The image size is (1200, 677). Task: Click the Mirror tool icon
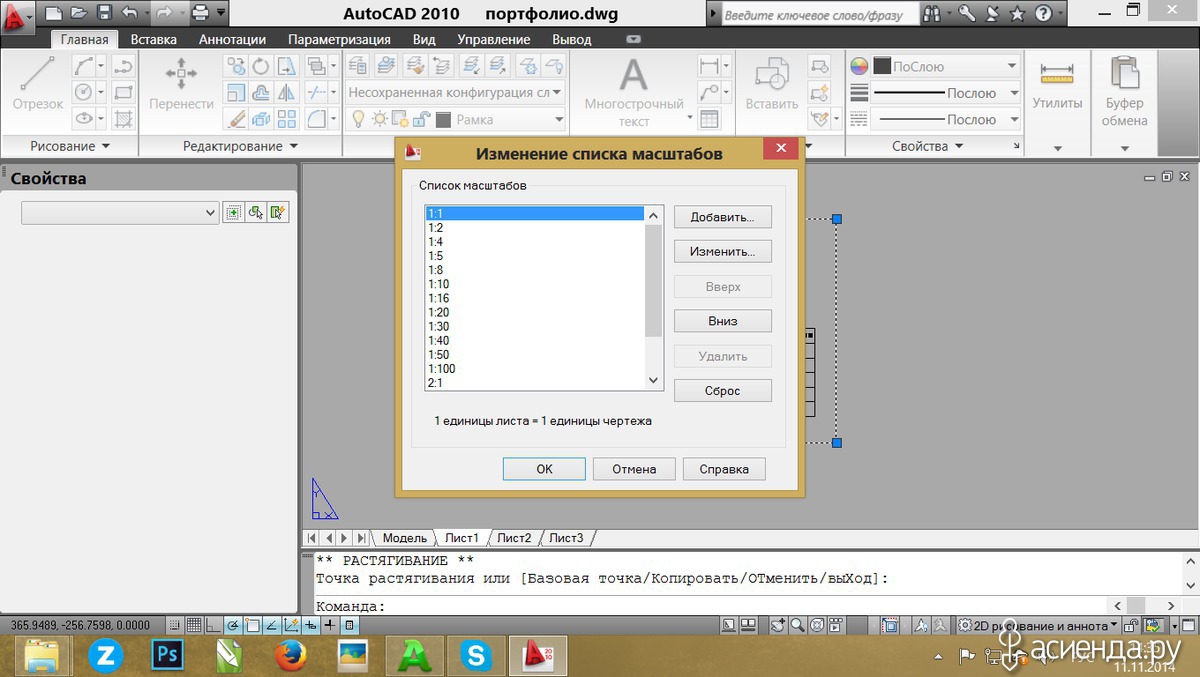[x=287, y=92]
